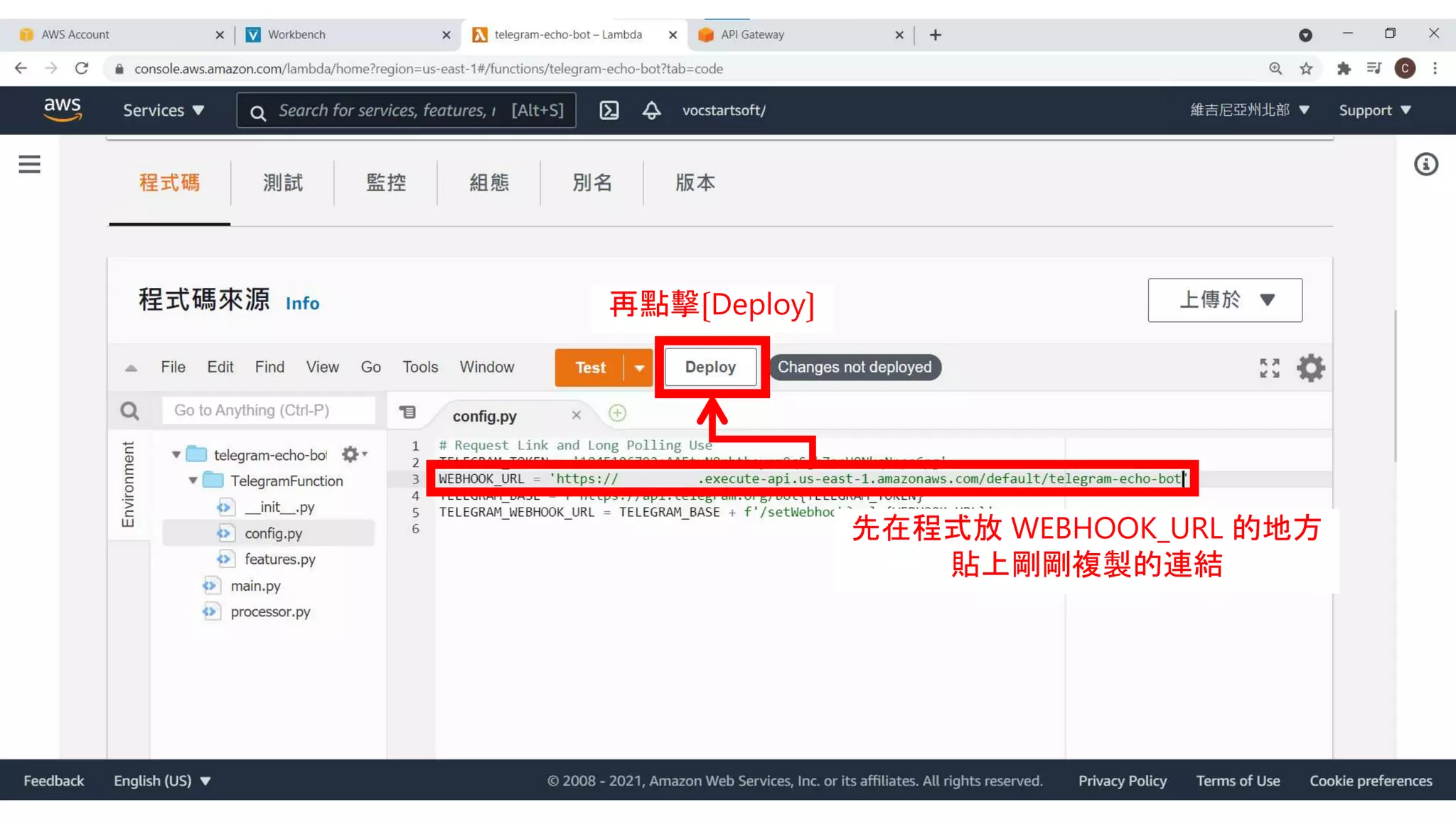Open the CloudShell terminal icon
The image size is (1456, 819).
pyautogui.click(x=609, y=110)
